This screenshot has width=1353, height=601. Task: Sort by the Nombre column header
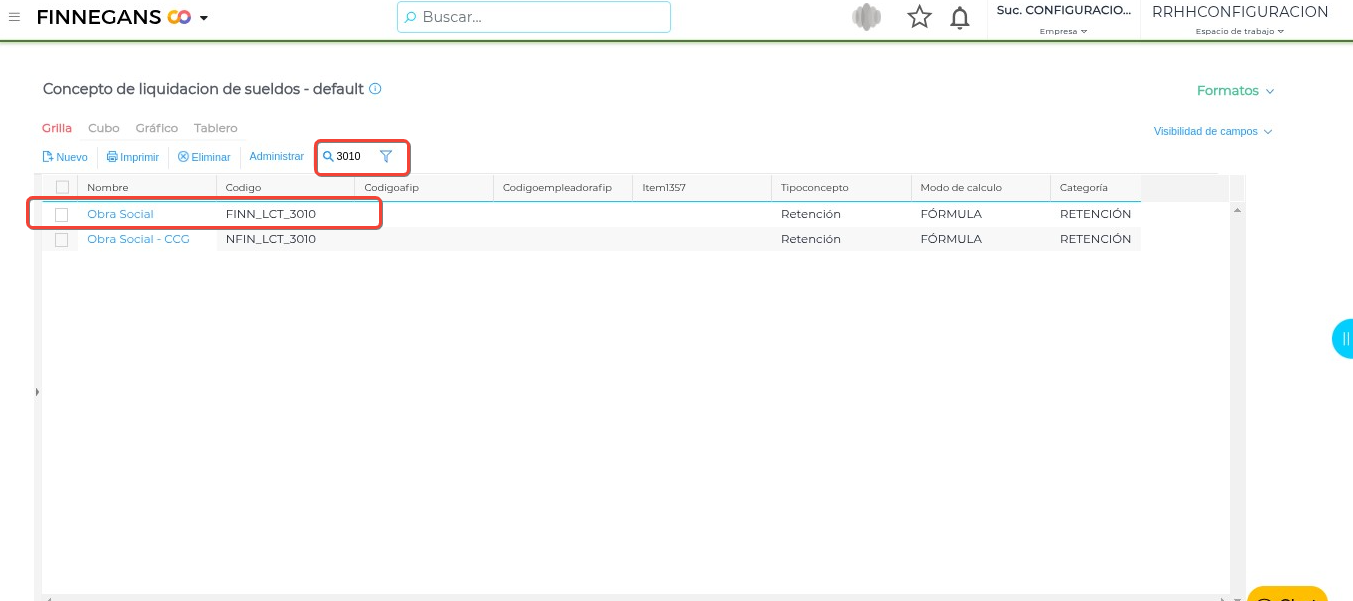tap(147, 187)
